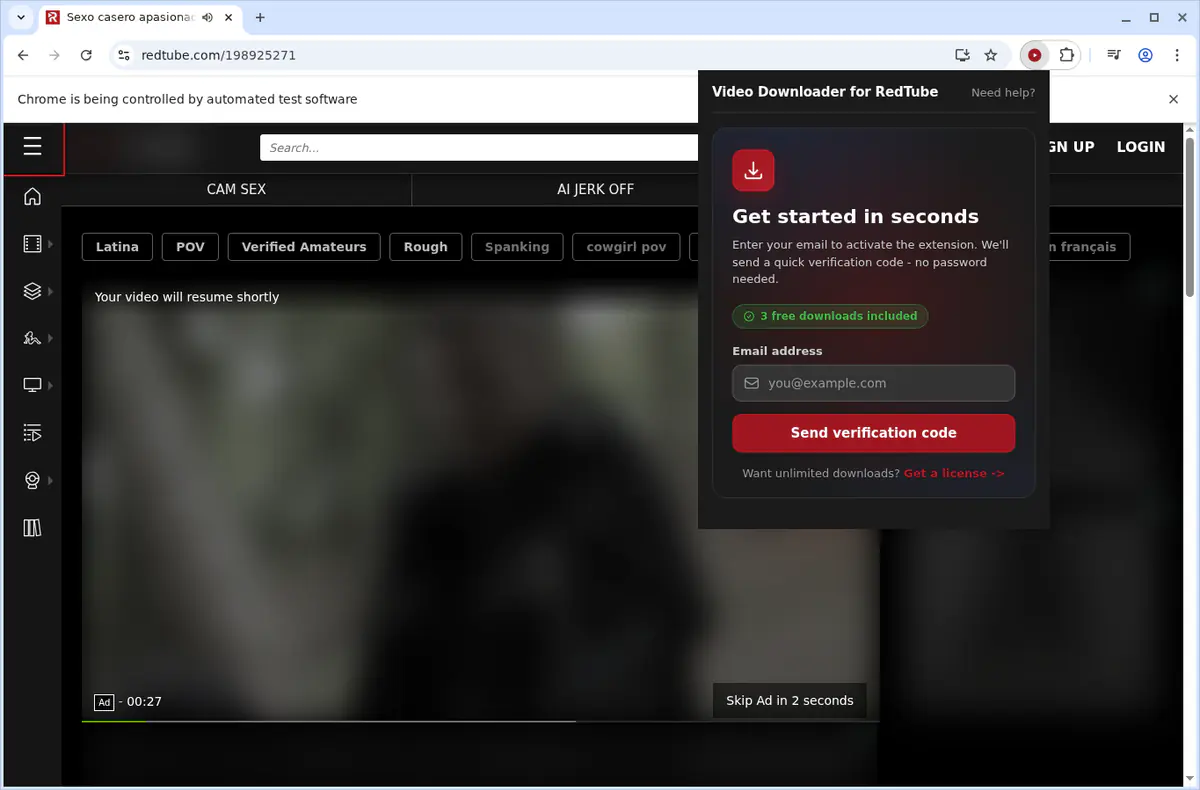Screen dimensions: 1200x790
Task: Select the Latina tag
Action: point(117,247)
